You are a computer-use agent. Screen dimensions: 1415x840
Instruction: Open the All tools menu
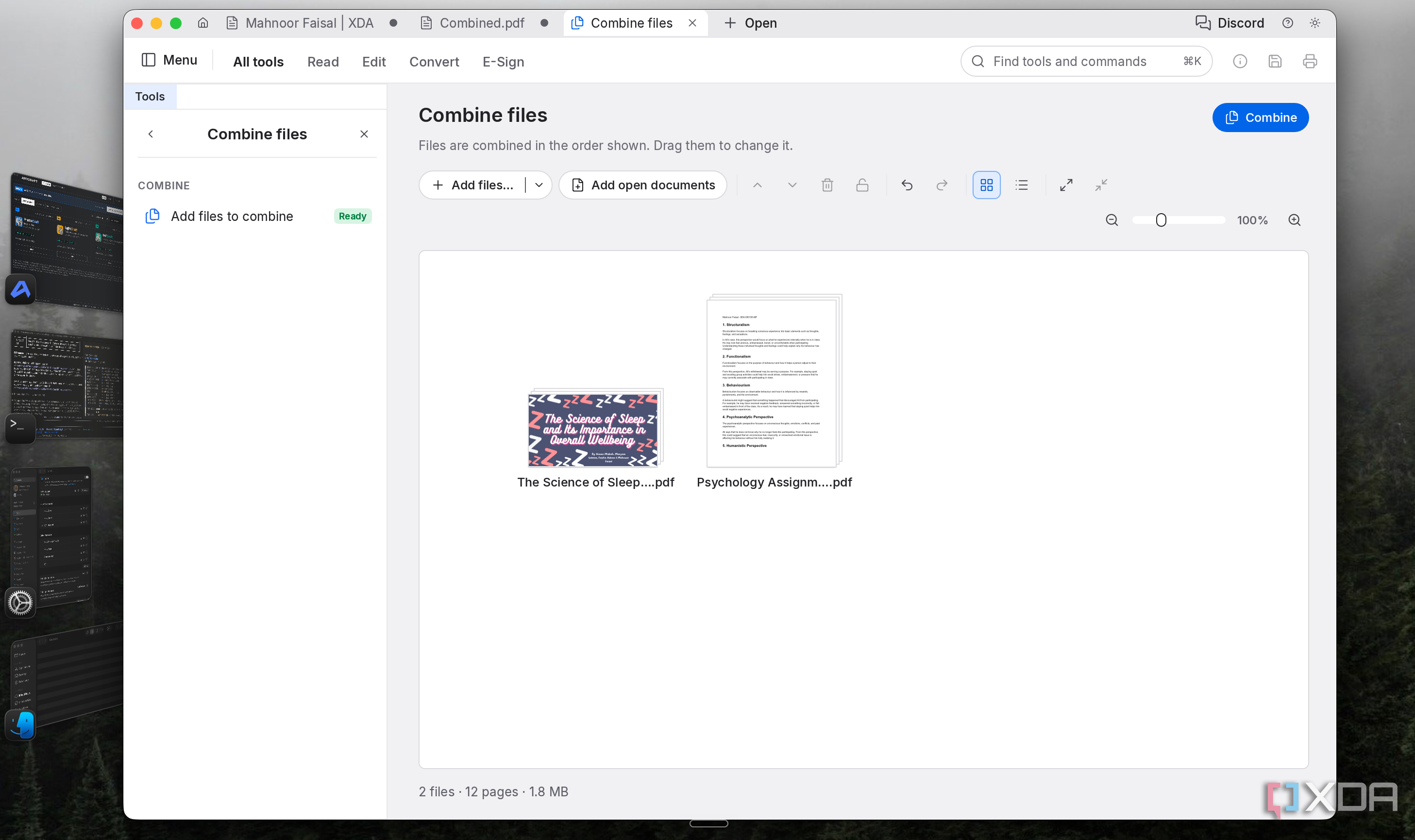(258, 62)
